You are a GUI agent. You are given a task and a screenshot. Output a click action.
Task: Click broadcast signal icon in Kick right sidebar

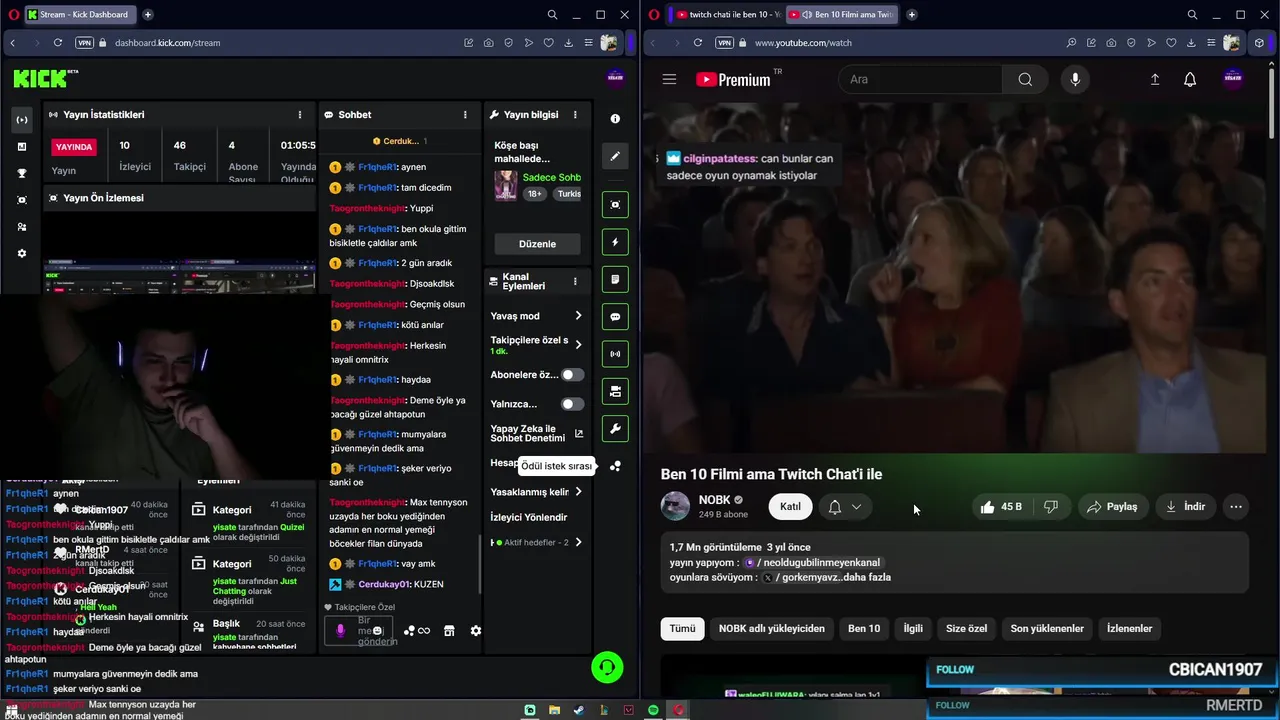tap(615, 354)
